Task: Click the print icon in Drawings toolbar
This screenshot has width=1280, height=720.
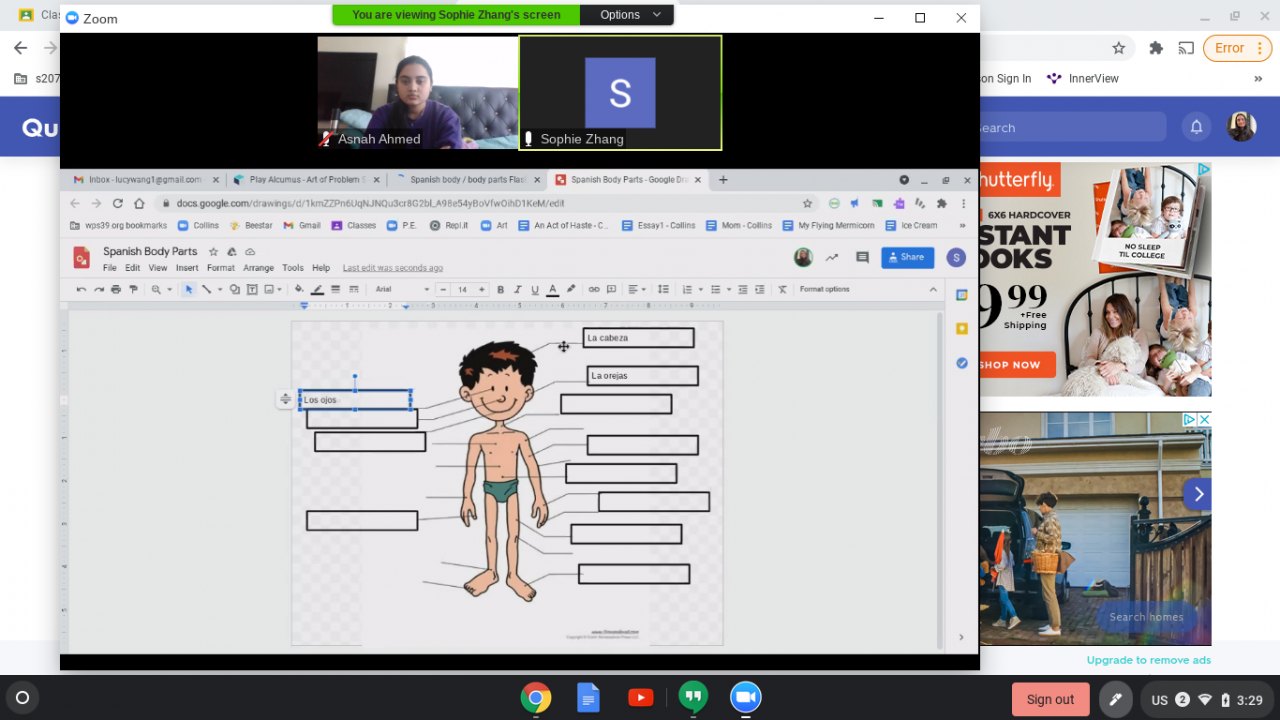Action: [x=116, y=290]
